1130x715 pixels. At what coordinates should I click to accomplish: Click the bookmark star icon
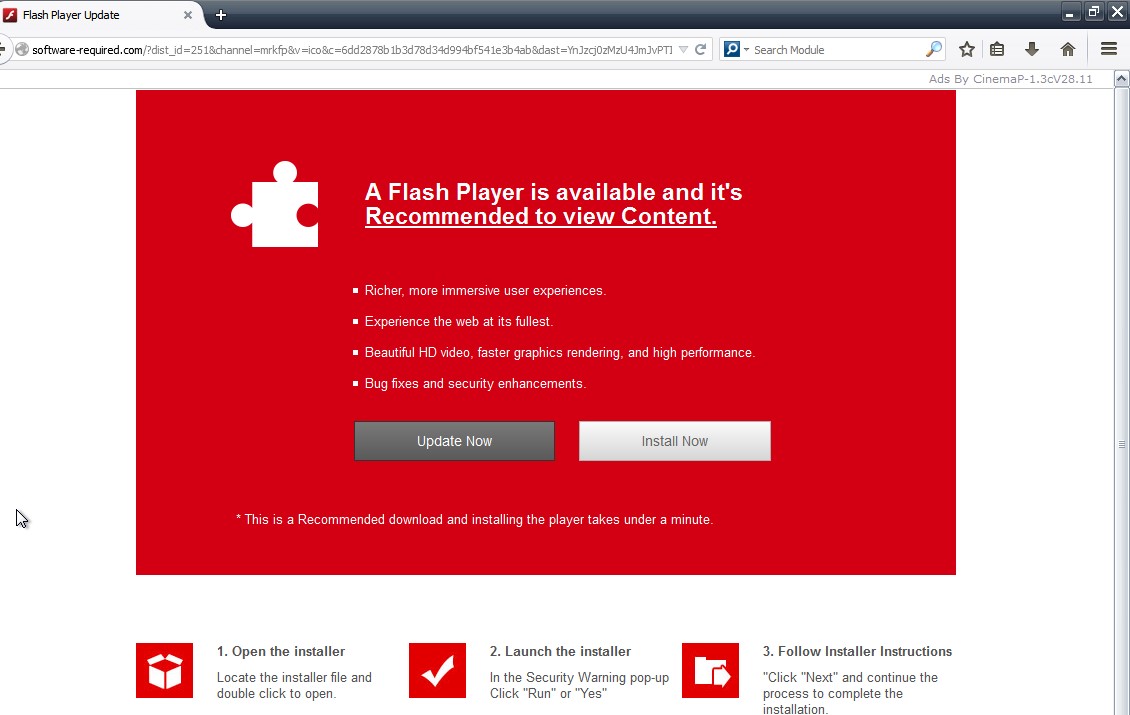[x=966, y=49]
